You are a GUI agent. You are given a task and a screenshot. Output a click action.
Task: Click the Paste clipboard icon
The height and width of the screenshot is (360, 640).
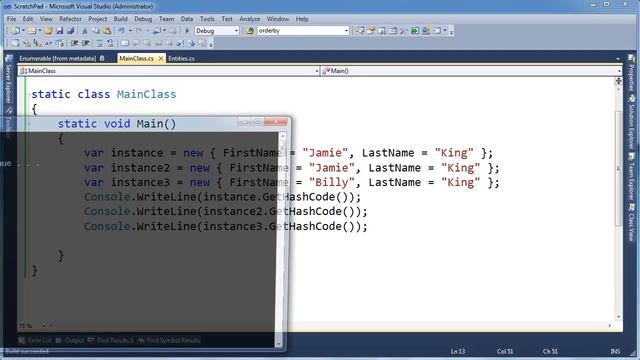[107, 31]
